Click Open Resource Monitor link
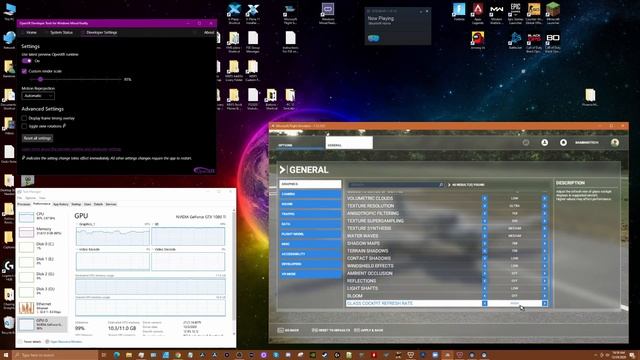This screenshot has width=640, height=360. [64, 342]
